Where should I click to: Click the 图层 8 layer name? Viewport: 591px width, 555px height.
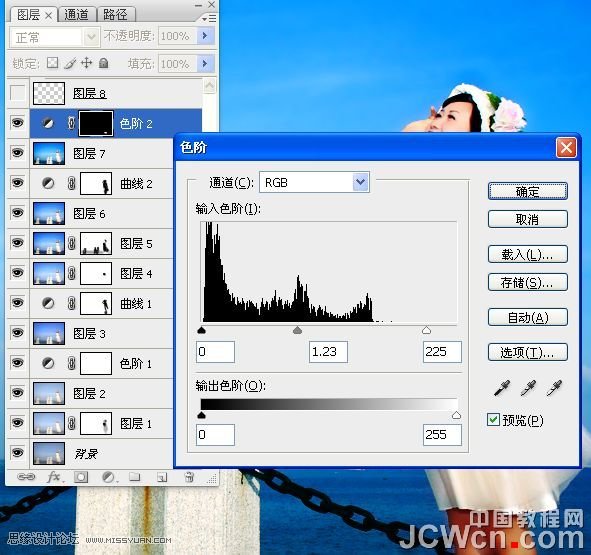(x=90, y=94)
